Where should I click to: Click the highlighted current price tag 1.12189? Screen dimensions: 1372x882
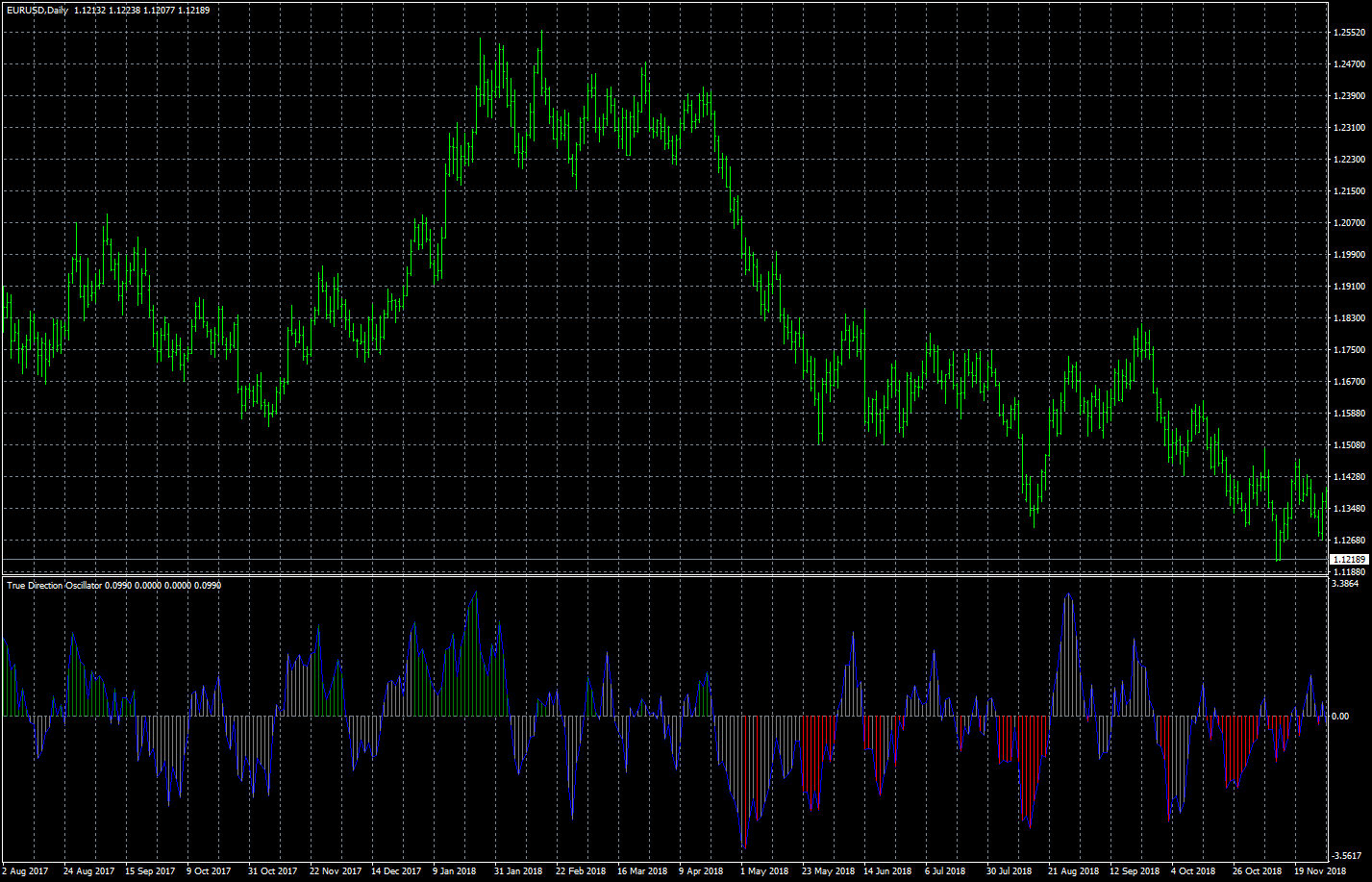pyautogui.click(x=1348, y=559)
